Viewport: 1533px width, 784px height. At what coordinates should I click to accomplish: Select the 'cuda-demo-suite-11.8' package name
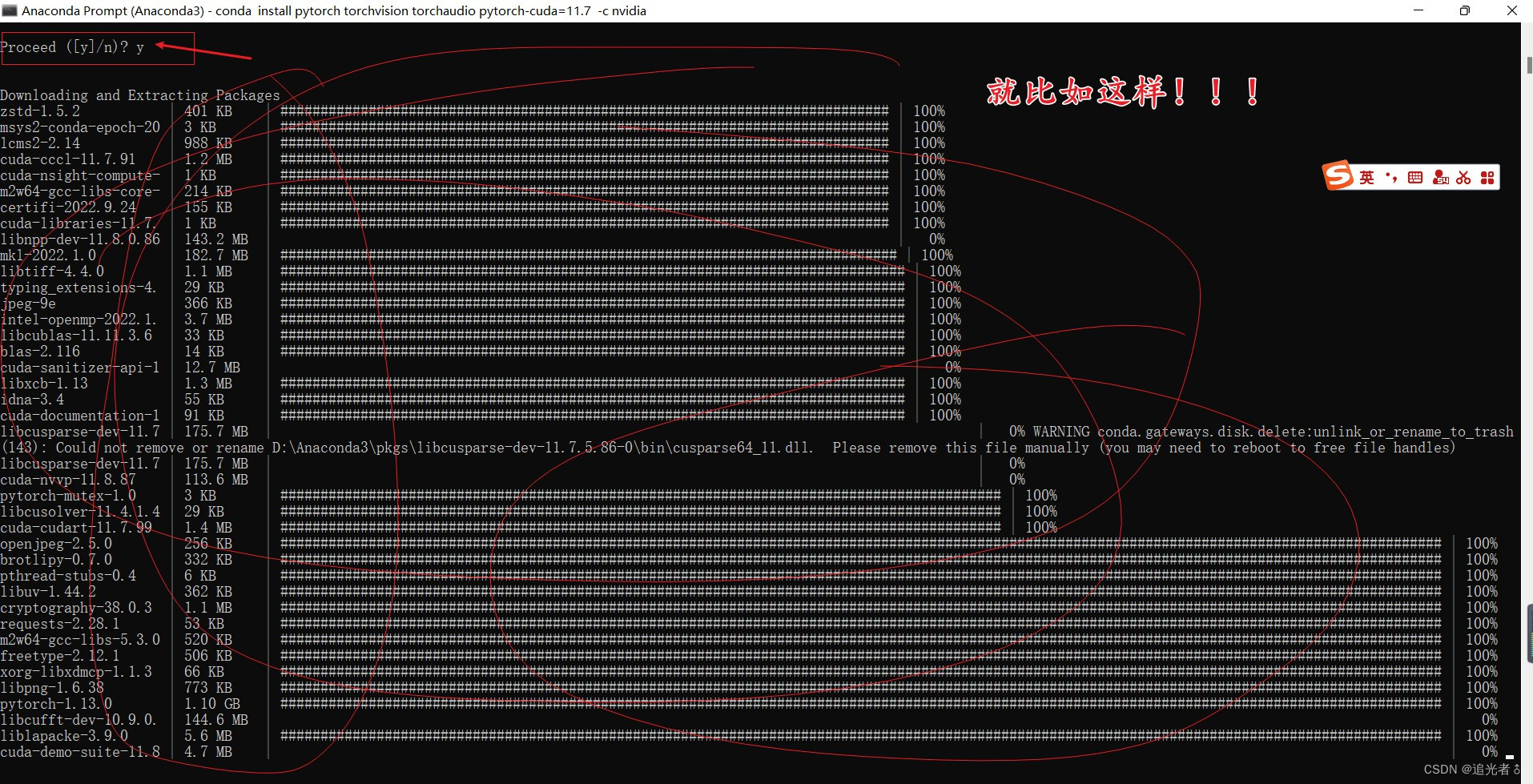click(80, 752)
